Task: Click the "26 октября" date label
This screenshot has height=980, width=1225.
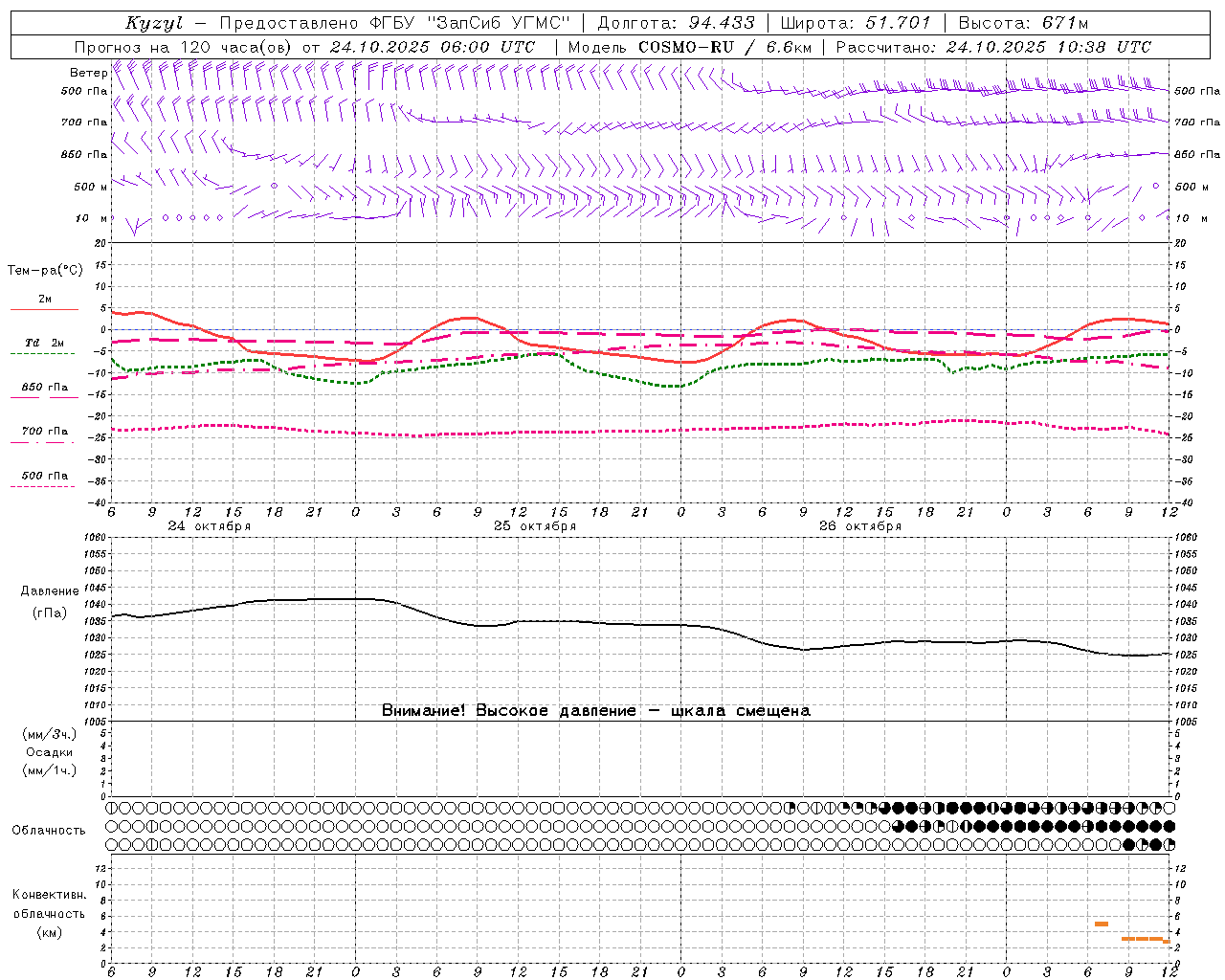Action: tap(860, 526)
